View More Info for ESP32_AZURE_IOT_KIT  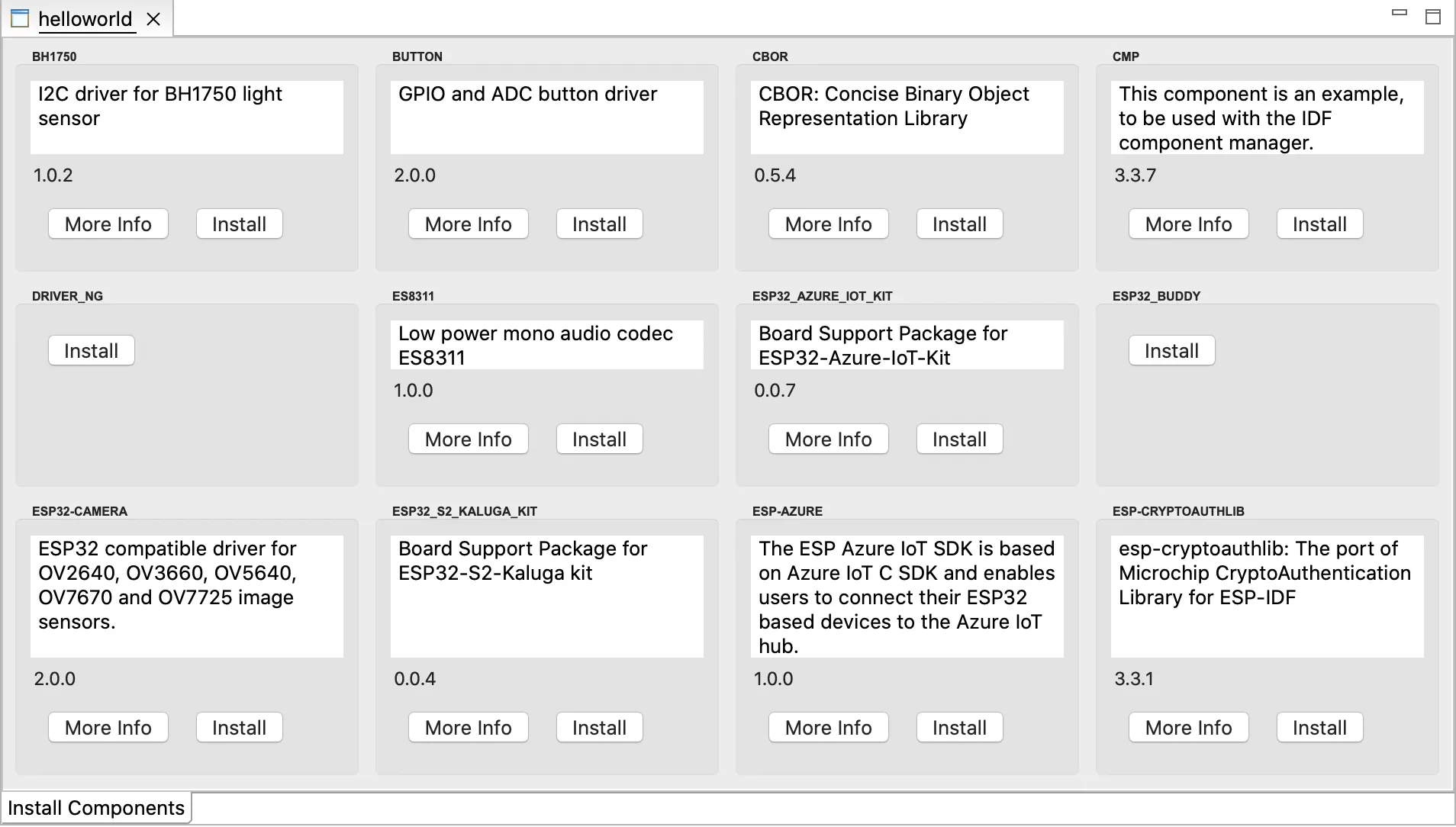click(x=828, y=439)
